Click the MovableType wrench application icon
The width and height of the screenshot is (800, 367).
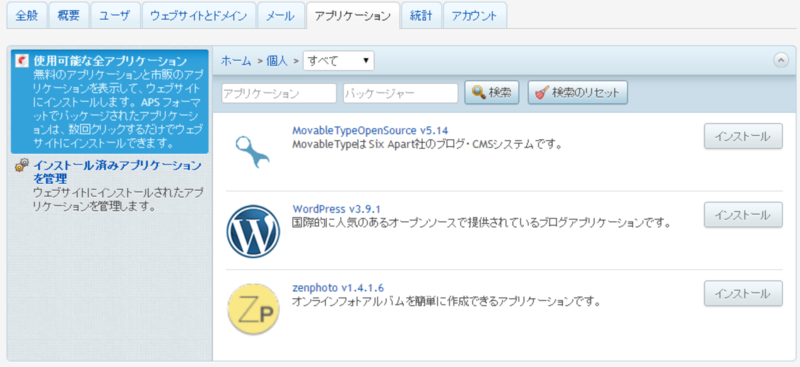[253, 152]
